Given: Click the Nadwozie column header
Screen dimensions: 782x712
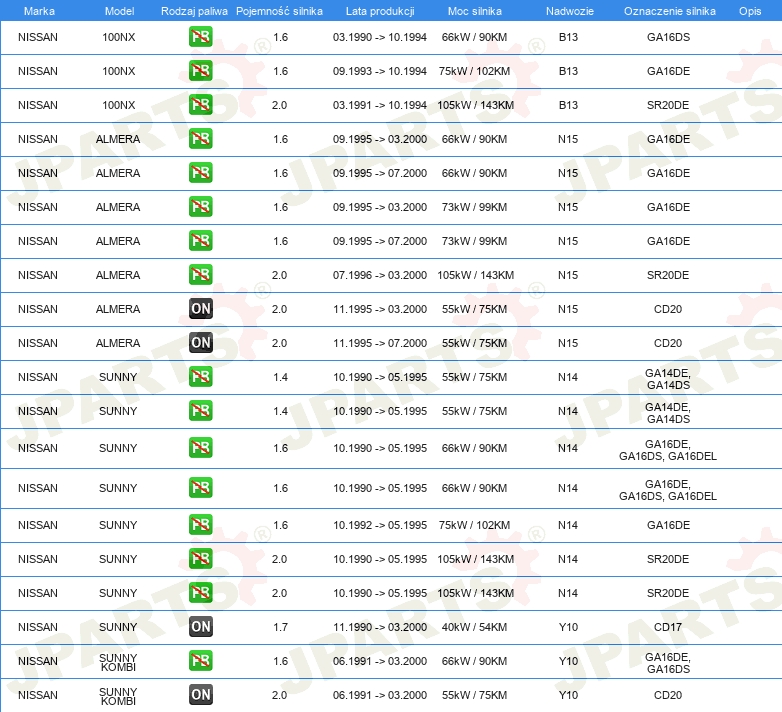Looking at the screenshot, I should coord(570,11).
